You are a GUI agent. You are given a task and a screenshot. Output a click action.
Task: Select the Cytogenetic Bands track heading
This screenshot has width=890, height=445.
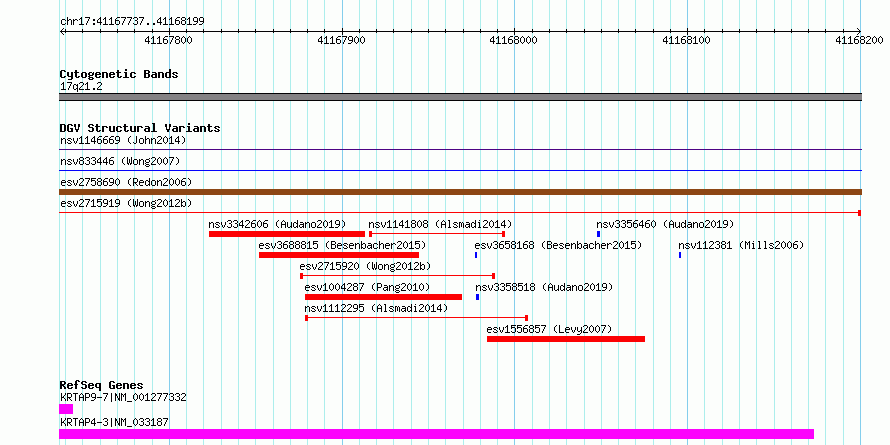point(119,74)
